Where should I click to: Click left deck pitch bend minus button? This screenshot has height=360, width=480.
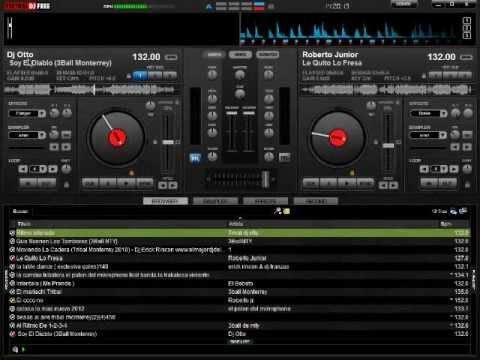click(x=162, y=186)
